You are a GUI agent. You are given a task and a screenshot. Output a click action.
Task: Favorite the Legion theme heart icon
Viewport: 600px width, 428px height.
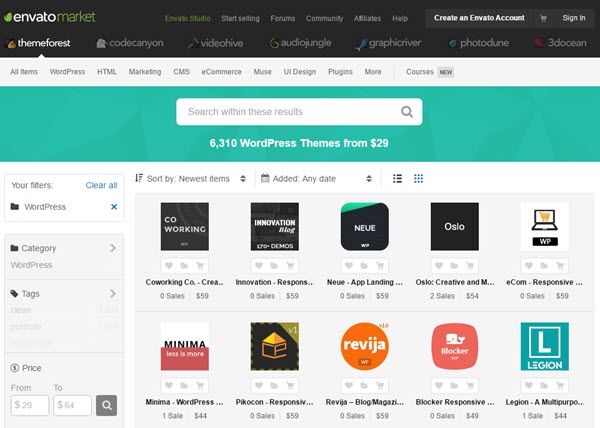[529, 386]
